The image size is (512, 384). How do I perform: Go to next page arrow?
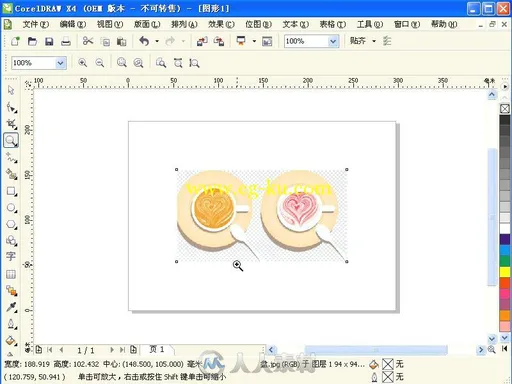112,350
